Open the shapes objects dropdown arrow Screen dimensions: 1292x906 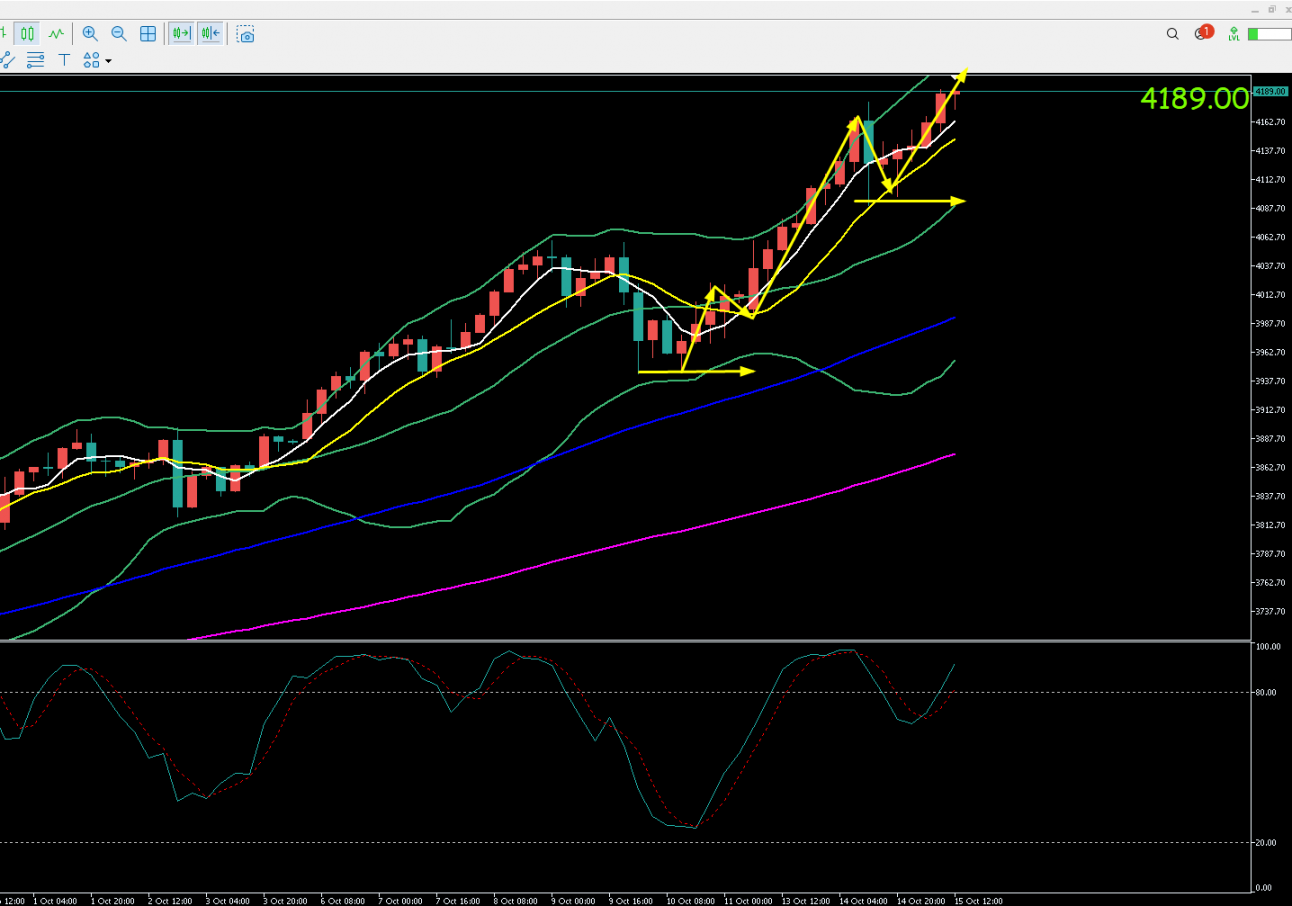pyautogui.click(x=108, y=61)
